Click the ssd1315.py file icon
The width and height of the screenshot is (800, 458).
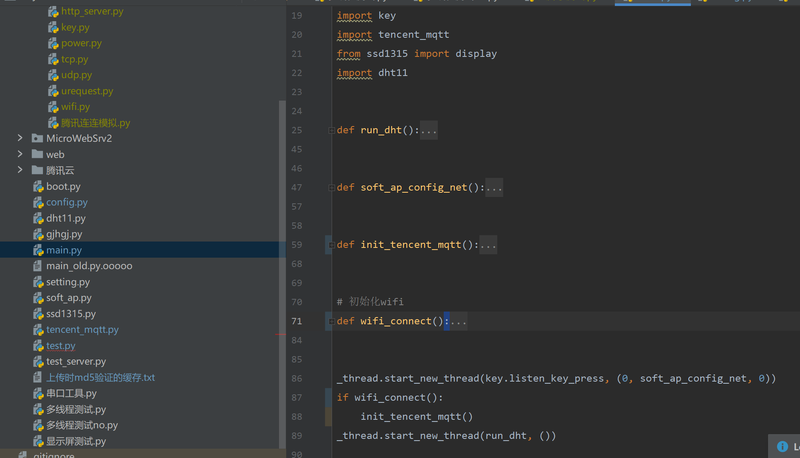[x=38, y=314]
